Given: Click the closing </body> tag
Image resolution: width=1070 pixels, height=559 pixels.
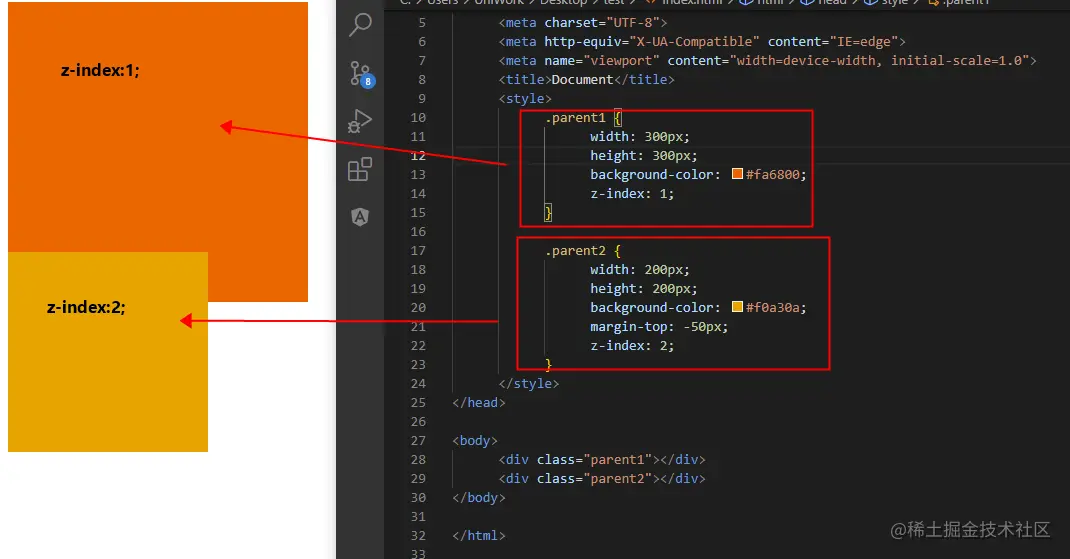Looking at the screenshot, I should click(x=478, y=498).
